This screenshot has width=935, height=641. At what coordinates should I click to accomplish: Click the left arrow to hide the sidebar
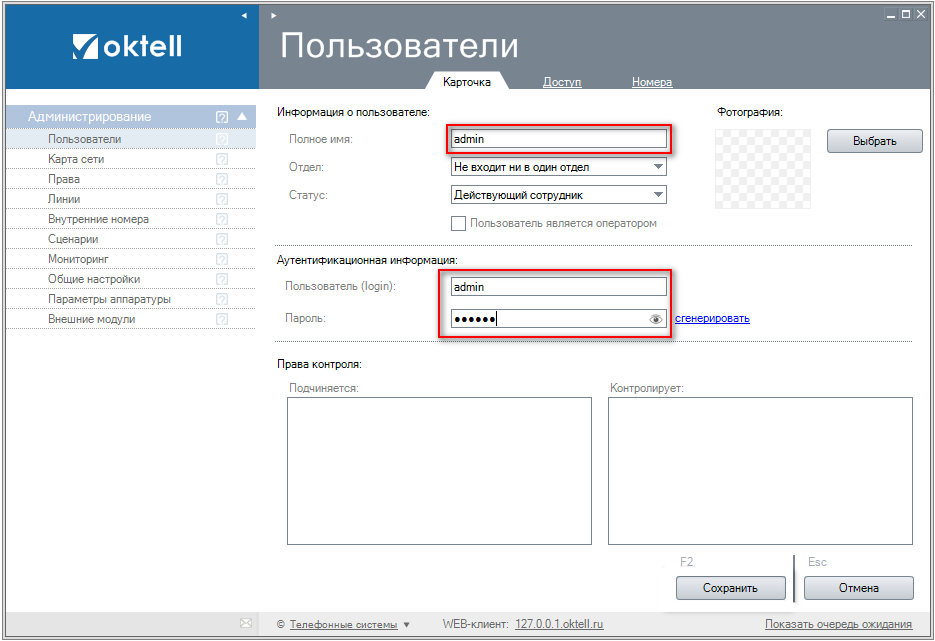pos(245,16)
